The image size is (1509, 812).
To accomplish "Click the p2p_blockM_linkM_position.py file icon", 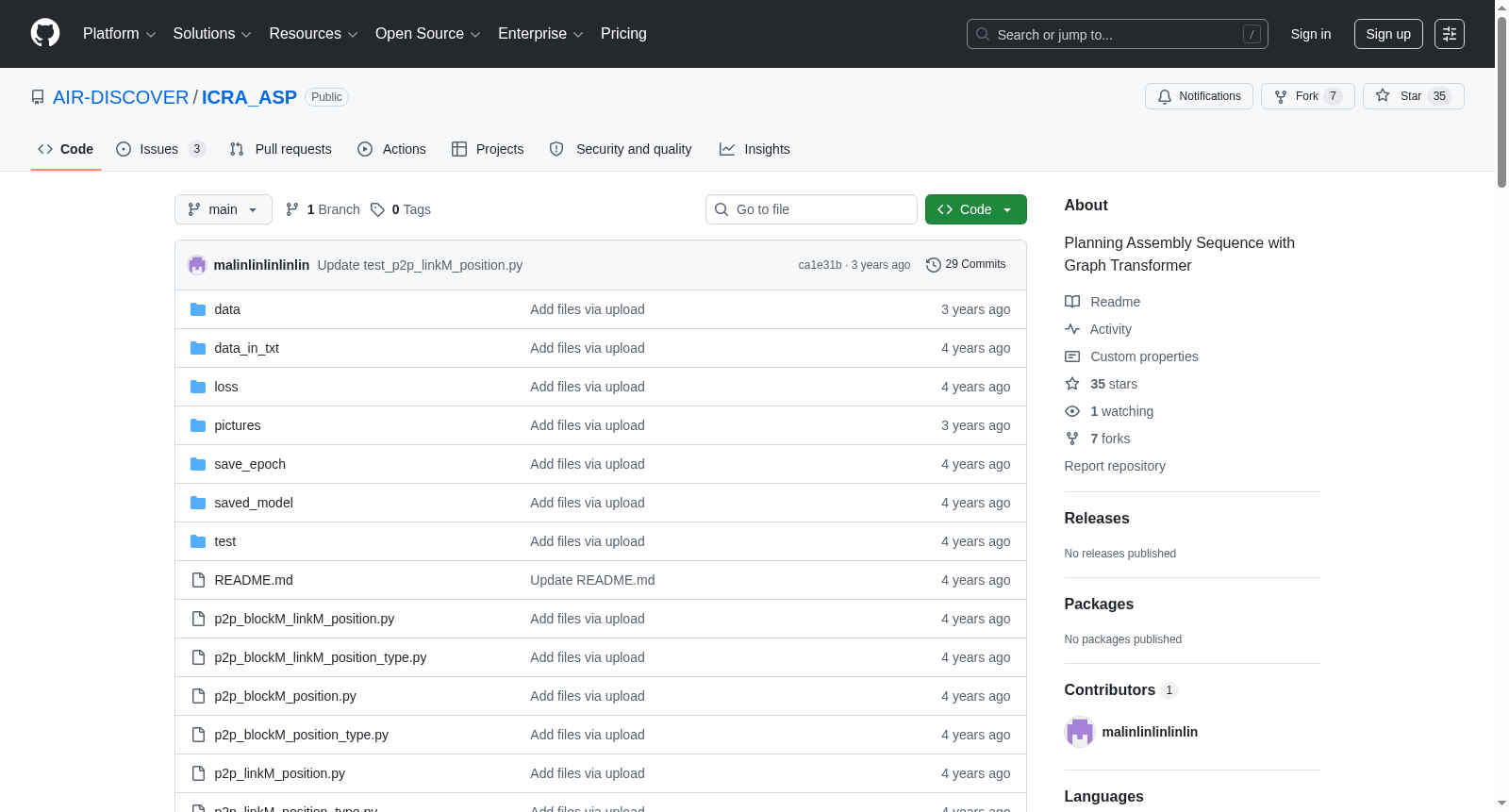I will (x=198, y=619).
